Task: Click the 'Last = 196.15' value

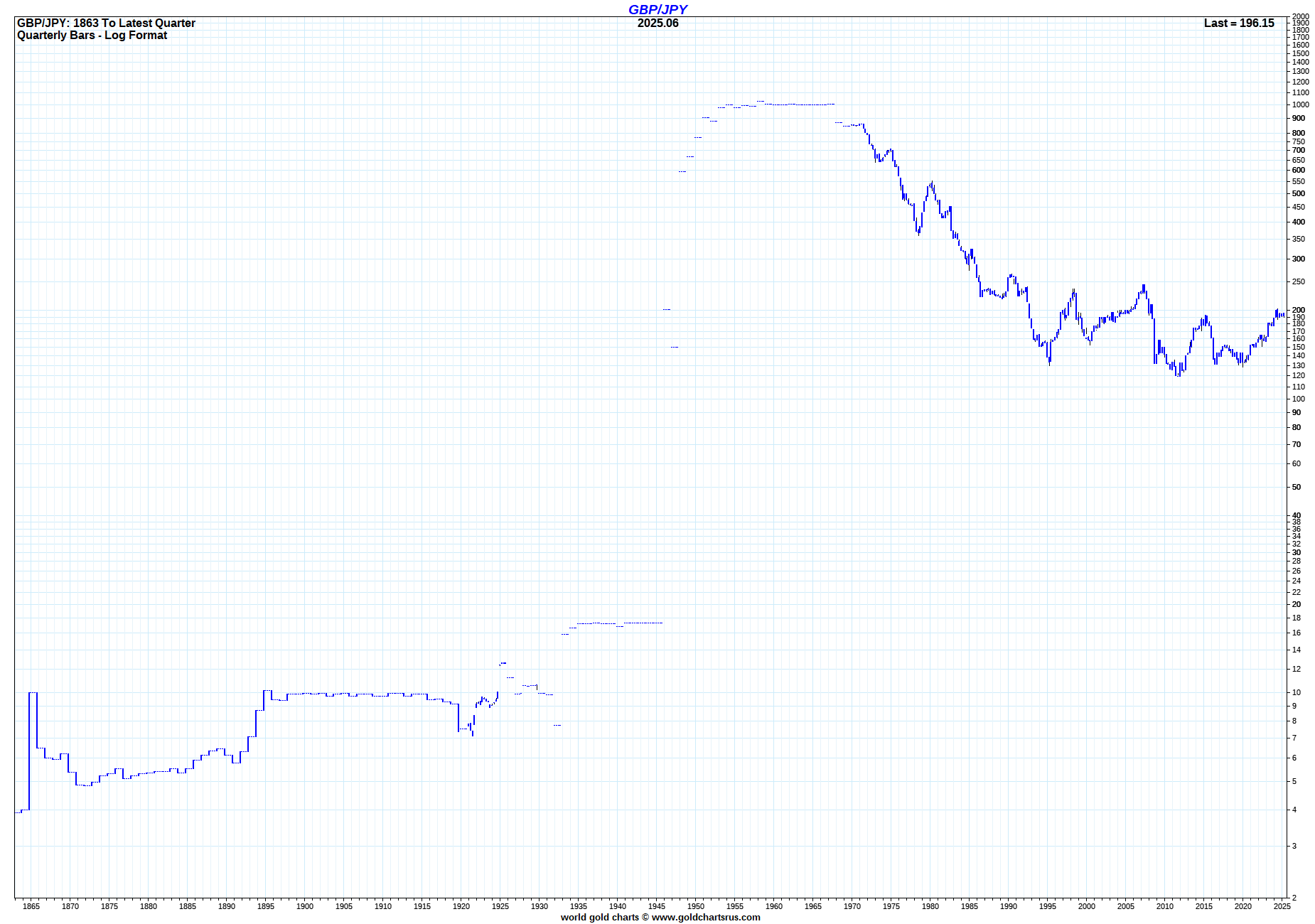Action: click(1239, 23)
